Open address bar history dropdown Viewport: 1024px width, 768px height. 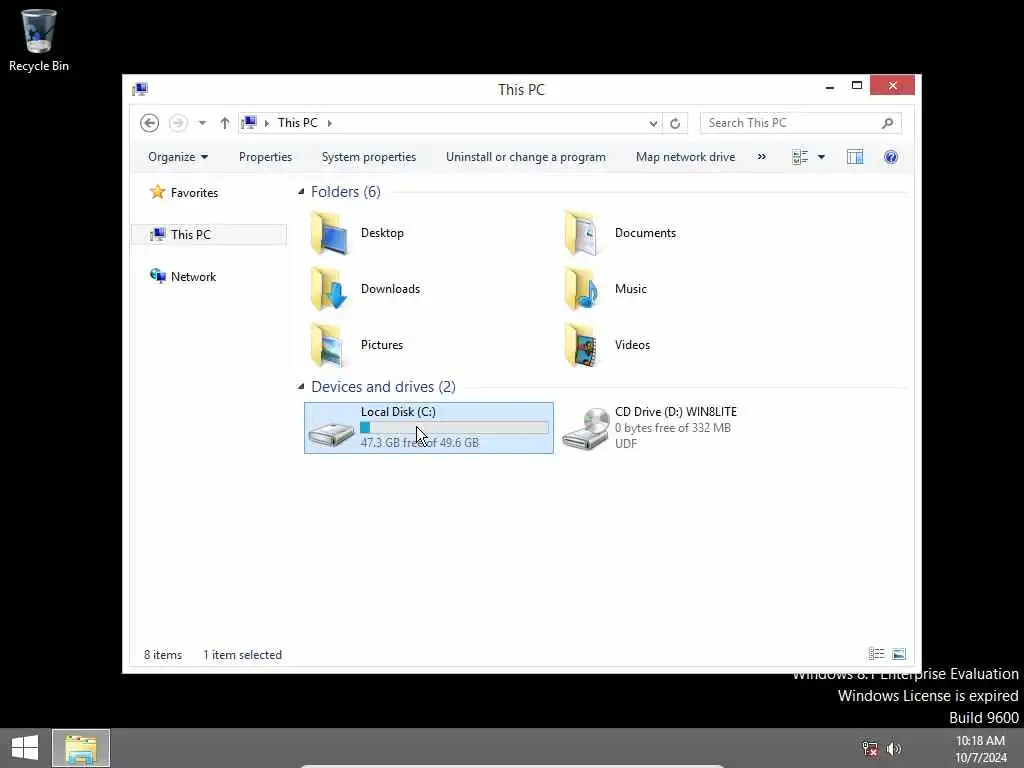click(x=653, y=123)
